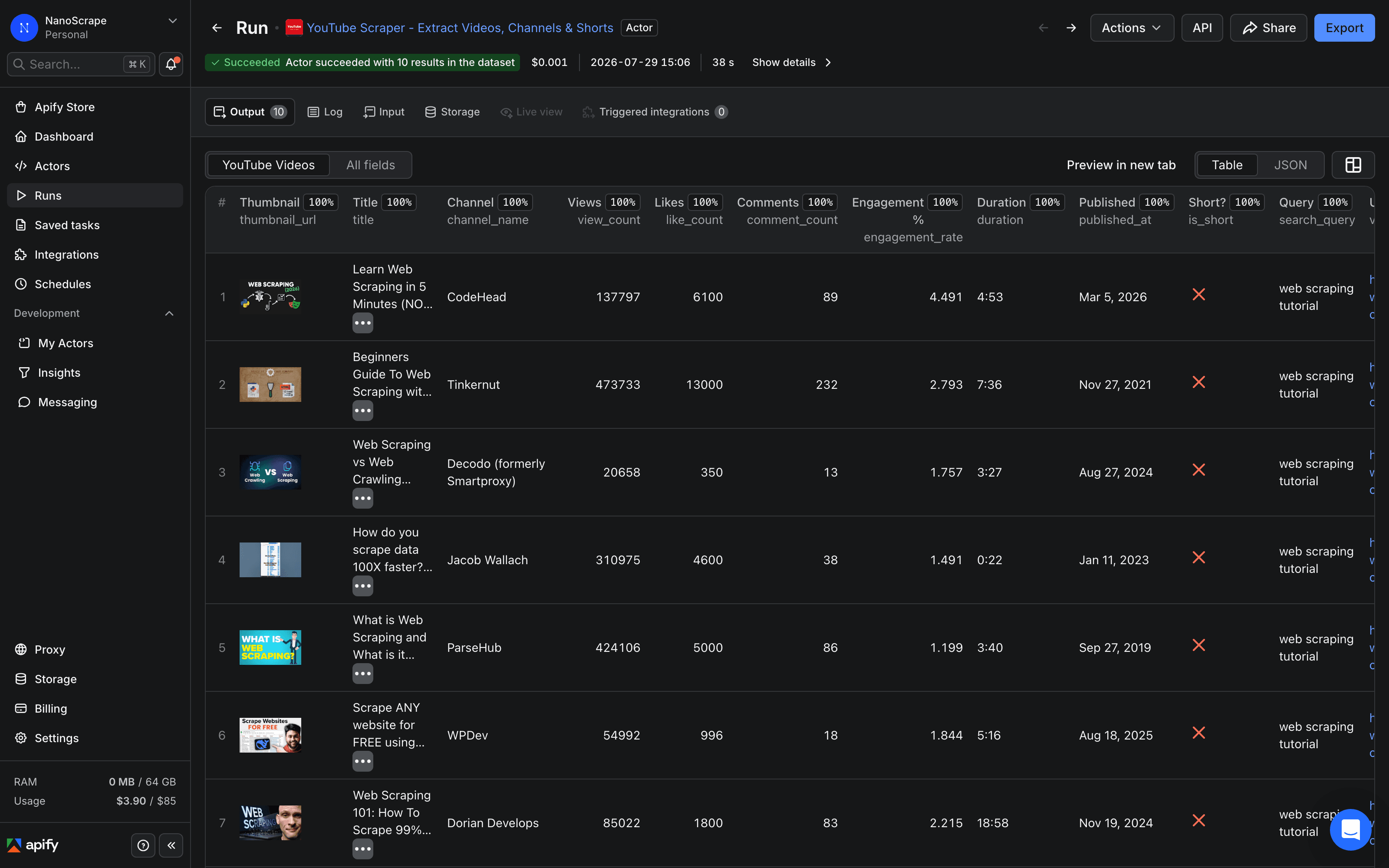Open the Live view tab
This screenshot has height=868, width=1389.
pyautogui.click(x=531, y=112)
